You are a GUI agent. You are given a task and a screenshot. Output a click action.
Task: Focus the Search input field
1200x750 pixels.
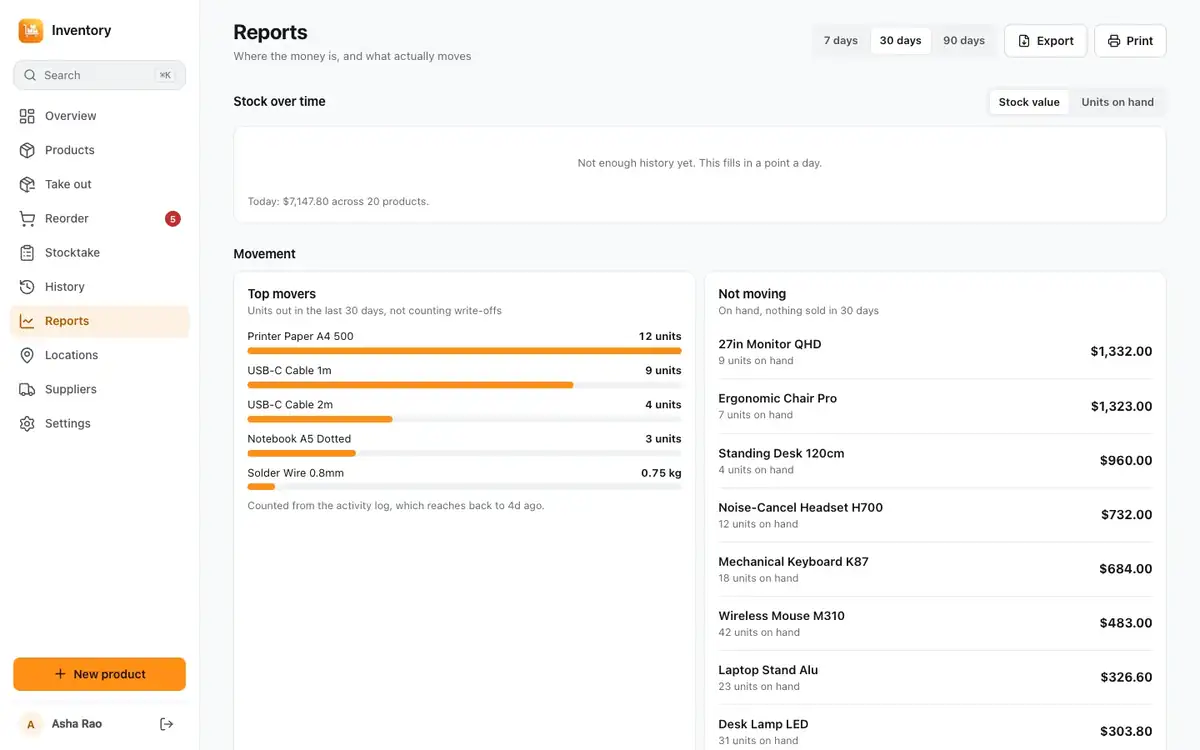coord(99,75)
